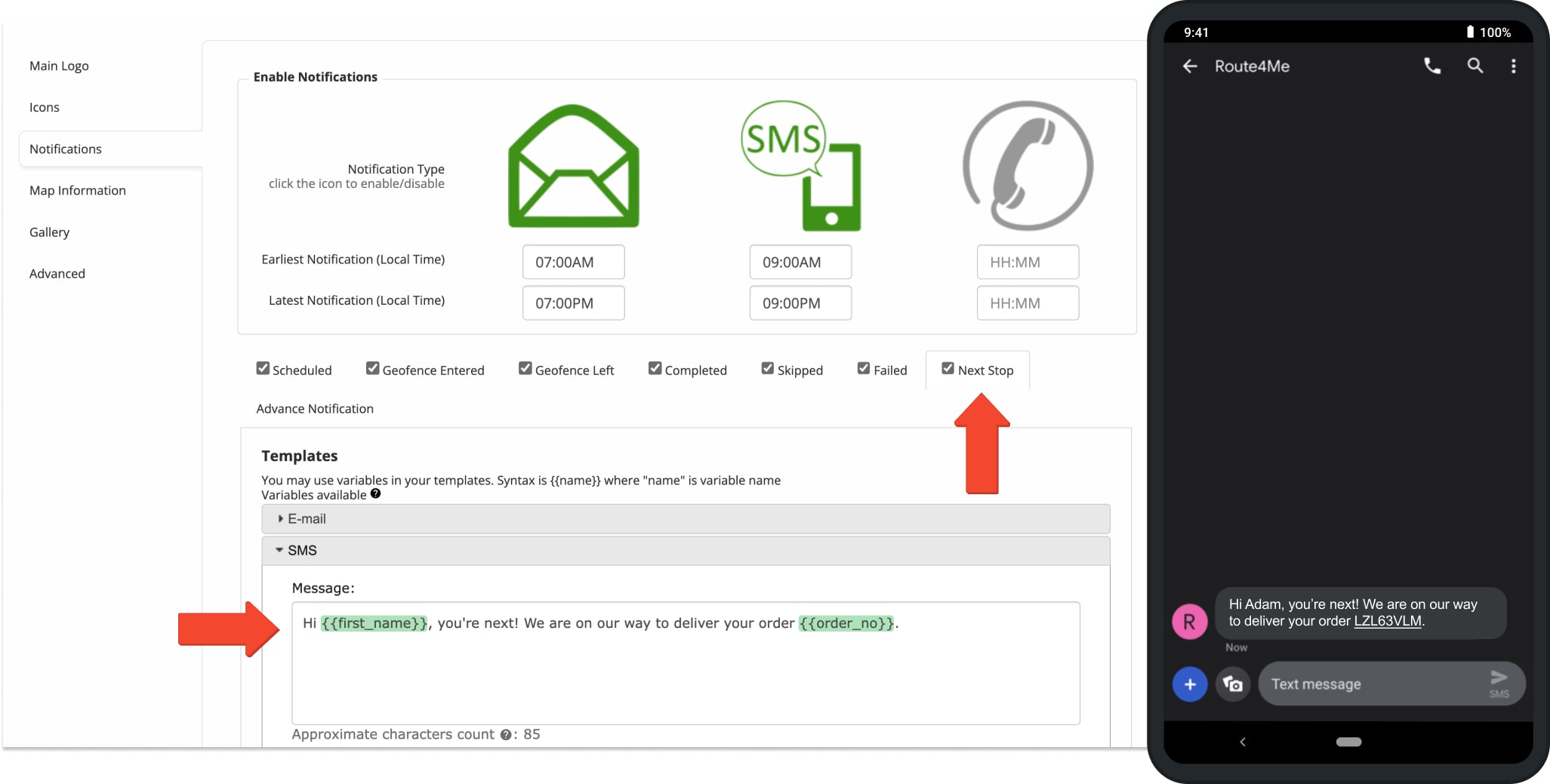Screen dimensions: 1550x784
Task: Edit SMS earliest time 09:00AM field
Action: tap(800, 262)
